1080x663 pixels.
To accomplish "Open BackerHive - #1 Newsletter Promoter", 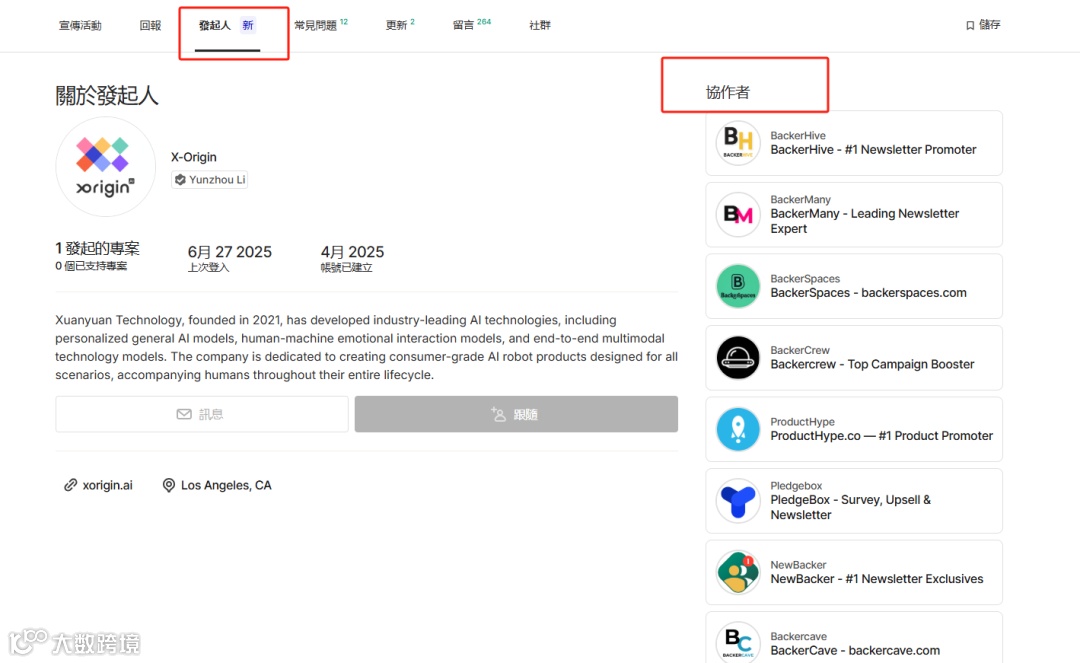I will (x=873, y=149).
